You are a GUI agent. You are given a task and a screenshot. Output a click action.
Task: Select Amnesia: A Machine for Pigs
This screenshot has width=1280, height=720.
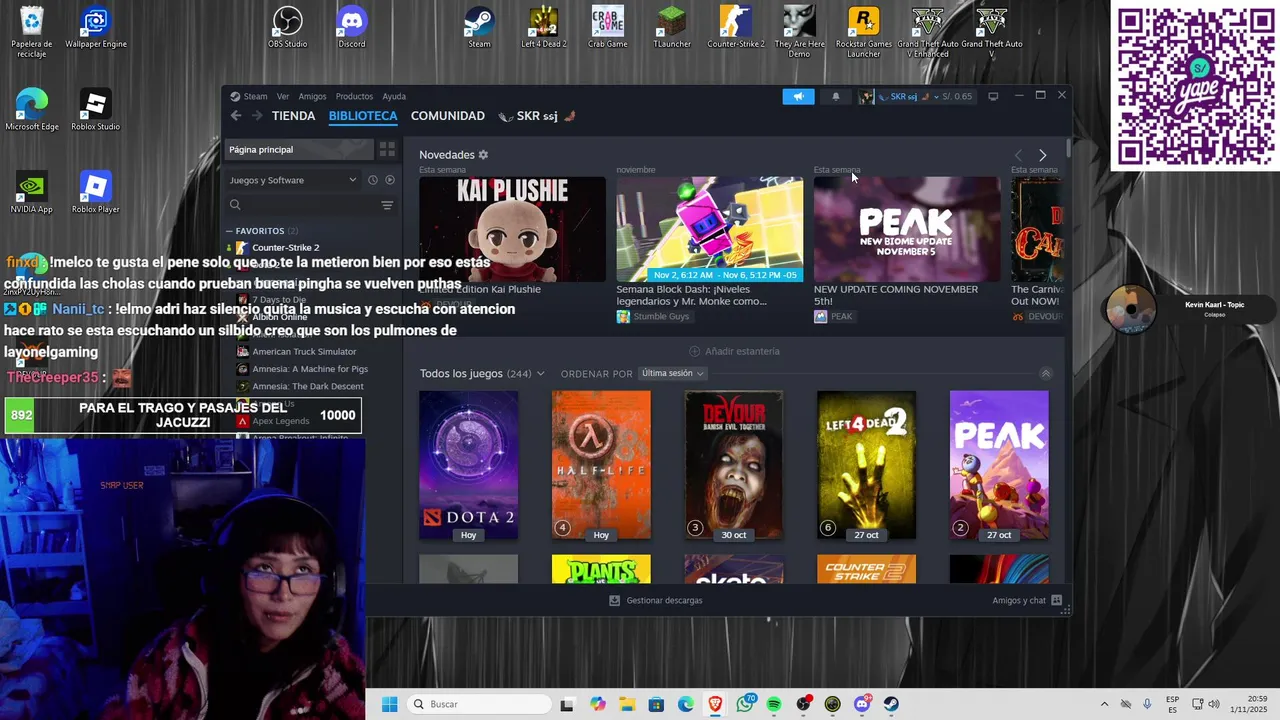[310, 369]
